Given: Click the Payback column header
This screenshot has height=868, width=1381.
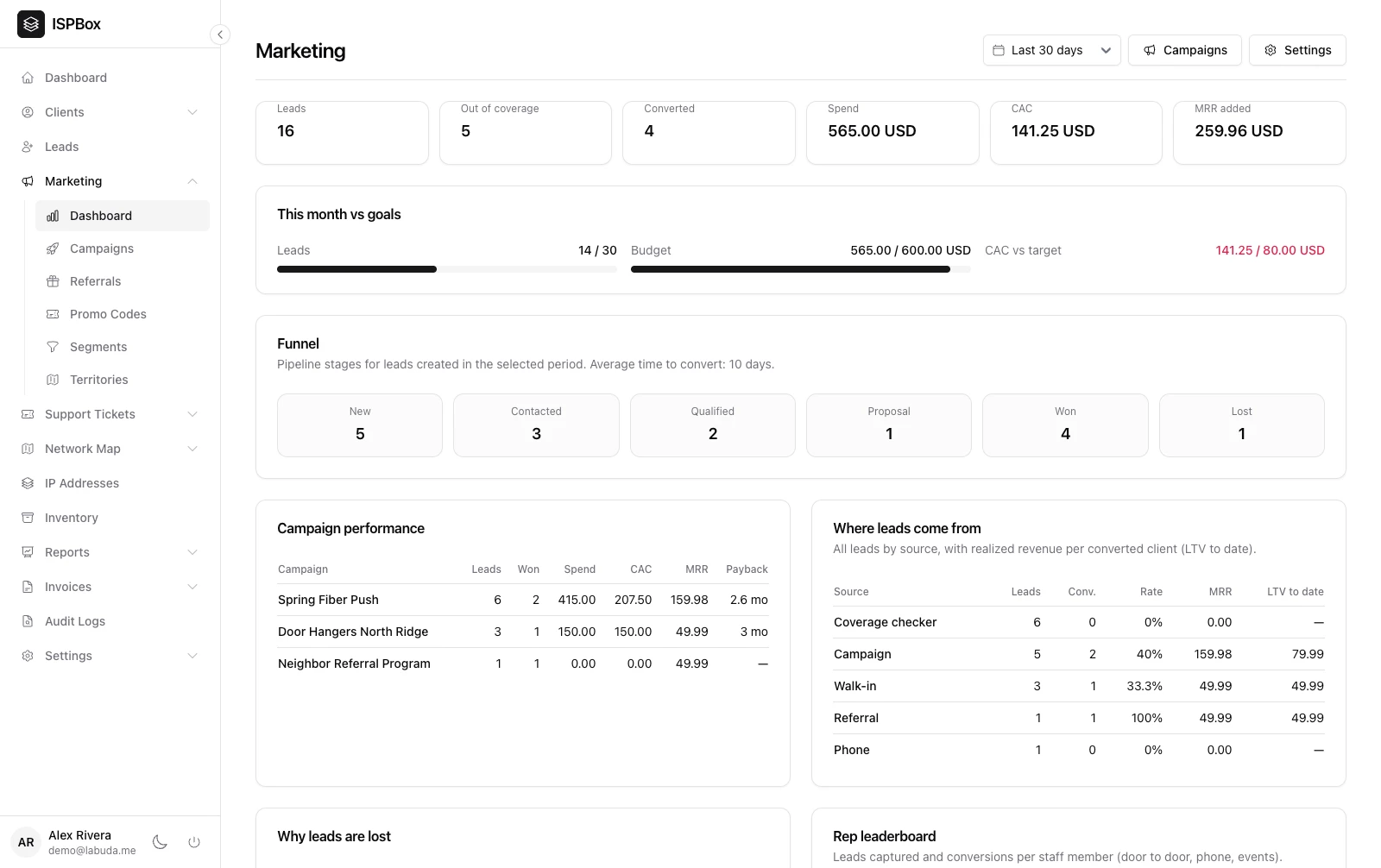Looking at the screenshot, I should (x=747, y=569).
